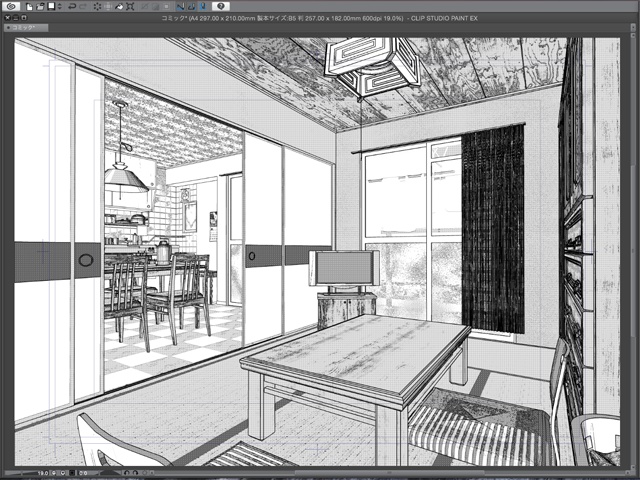
Task: Click the horizontal scrollbar under the canvas
Action: pos(388,473)
